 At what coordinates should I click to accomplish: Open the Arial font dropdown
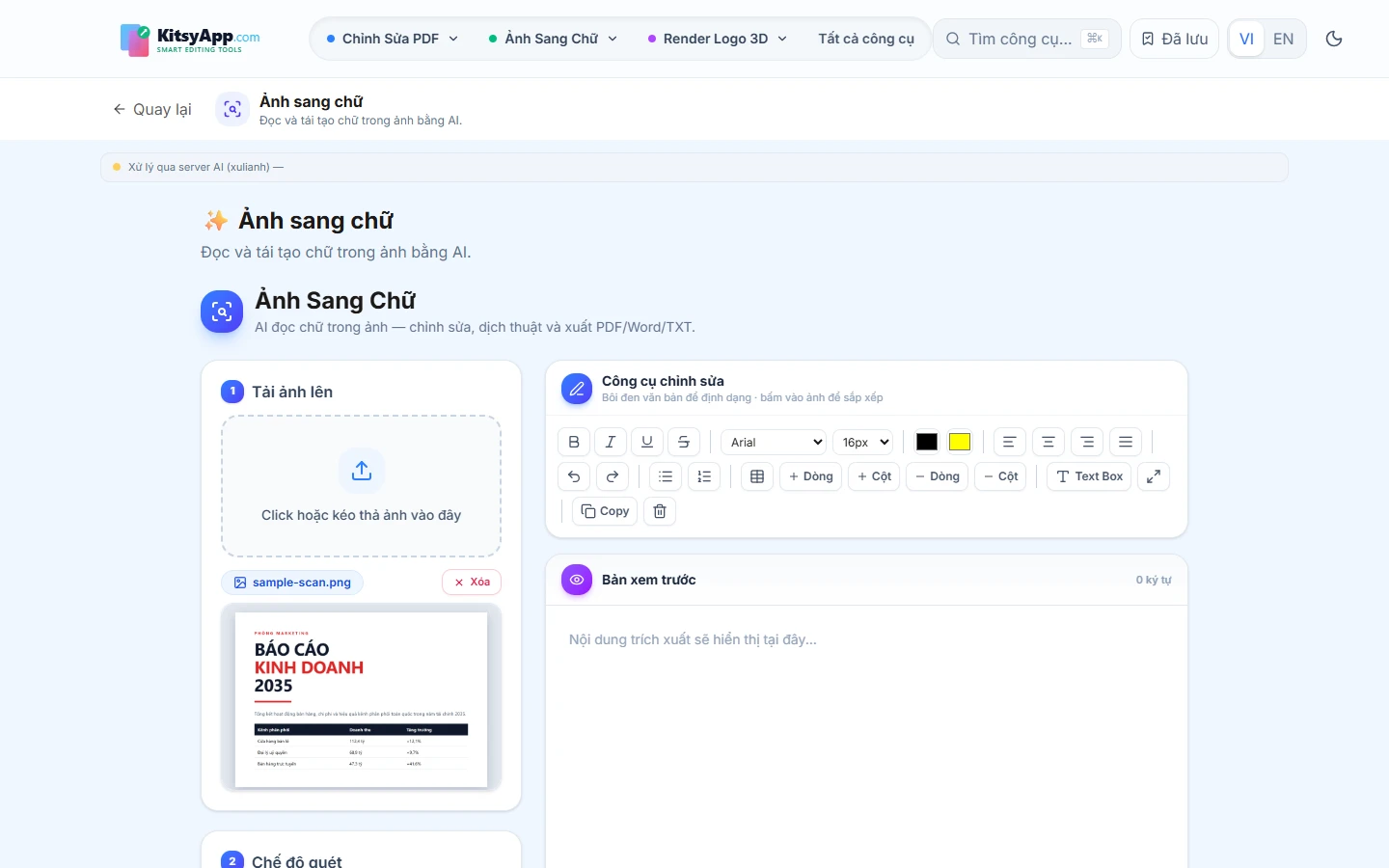(775, 442)
